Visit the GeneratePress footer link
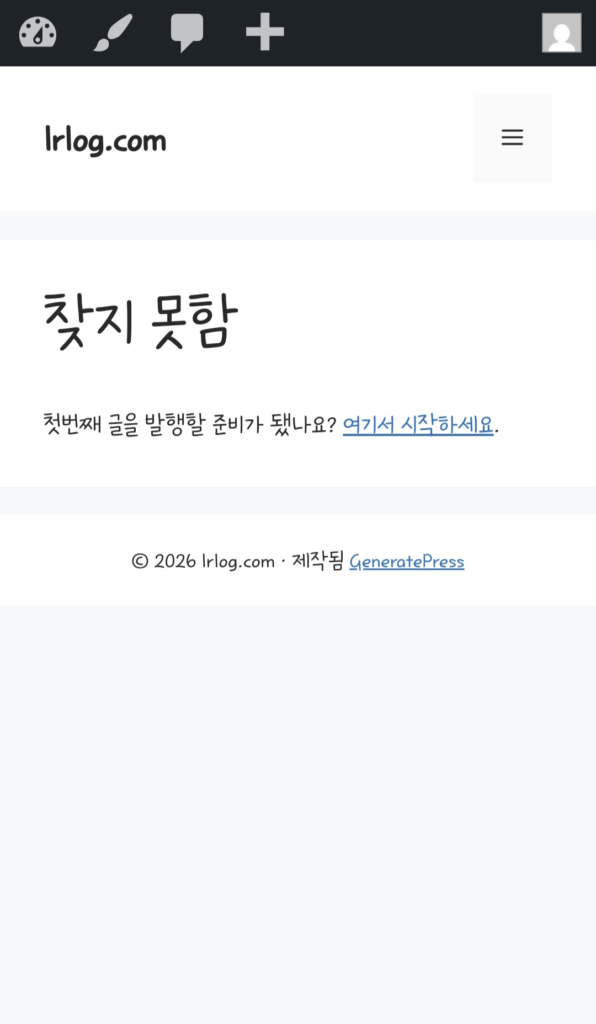The height and width of the screenshot is (1024, 596). [407, 562]
